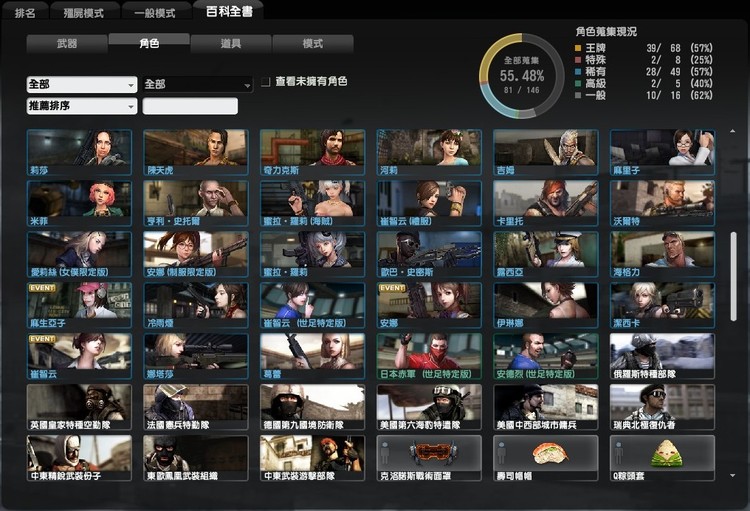Select the 陳天虎 character card
The height and width of the screenshot is (511, 750).
pos(196,152)
